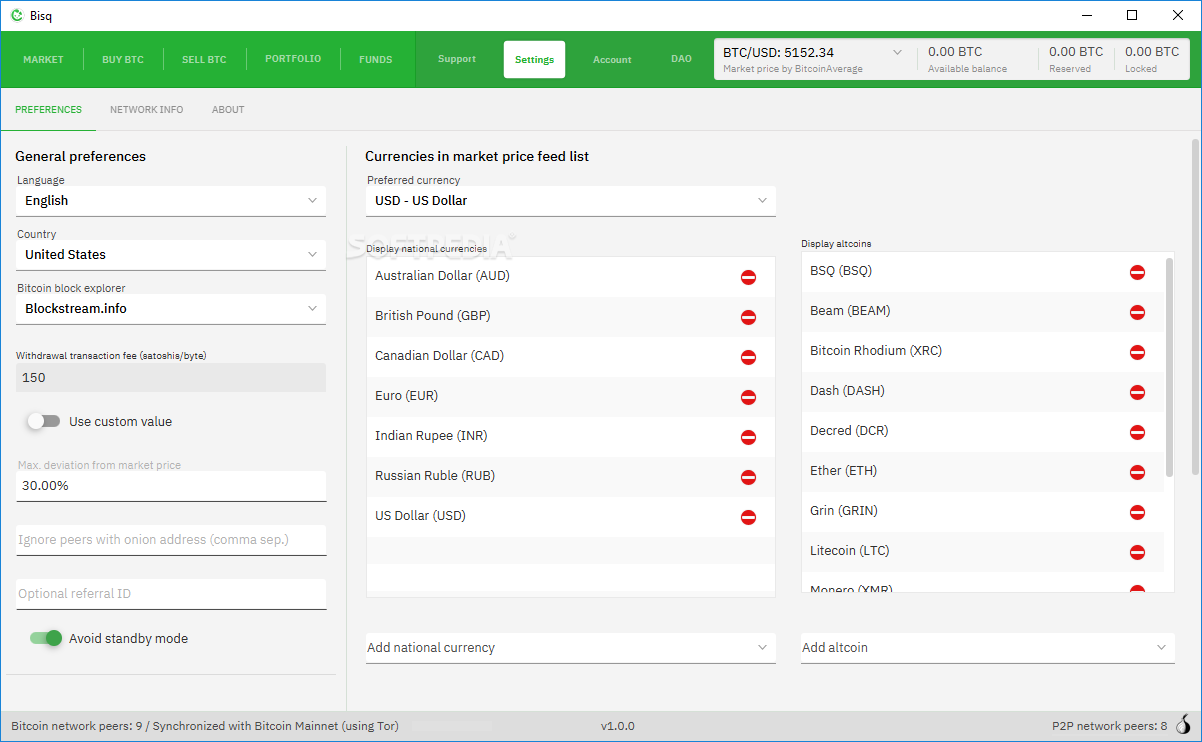Open the BUY BTC section
Viewport: 1202px width, 742px height.
pyautogui.click(x=123, y=59)
